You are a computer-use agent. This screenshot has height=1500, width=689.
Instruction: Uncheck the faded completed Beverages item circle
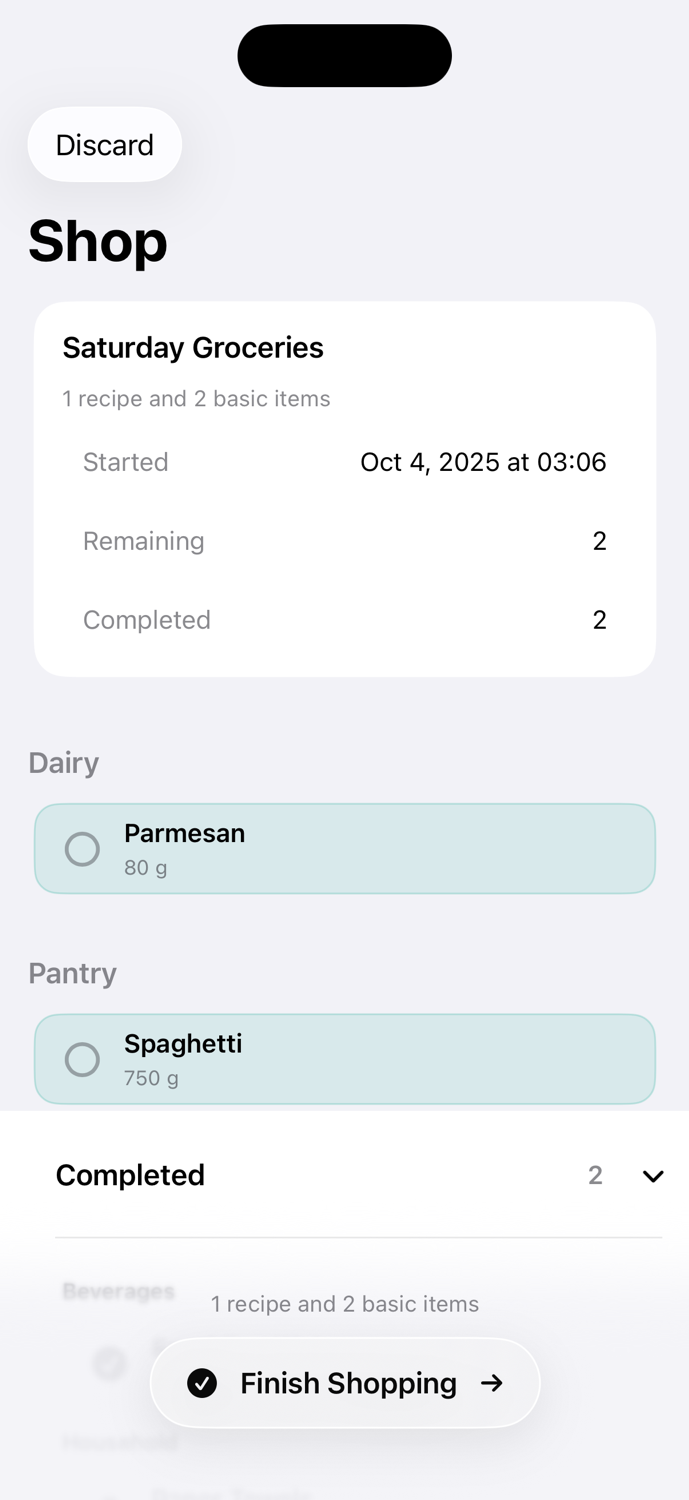110,1362
